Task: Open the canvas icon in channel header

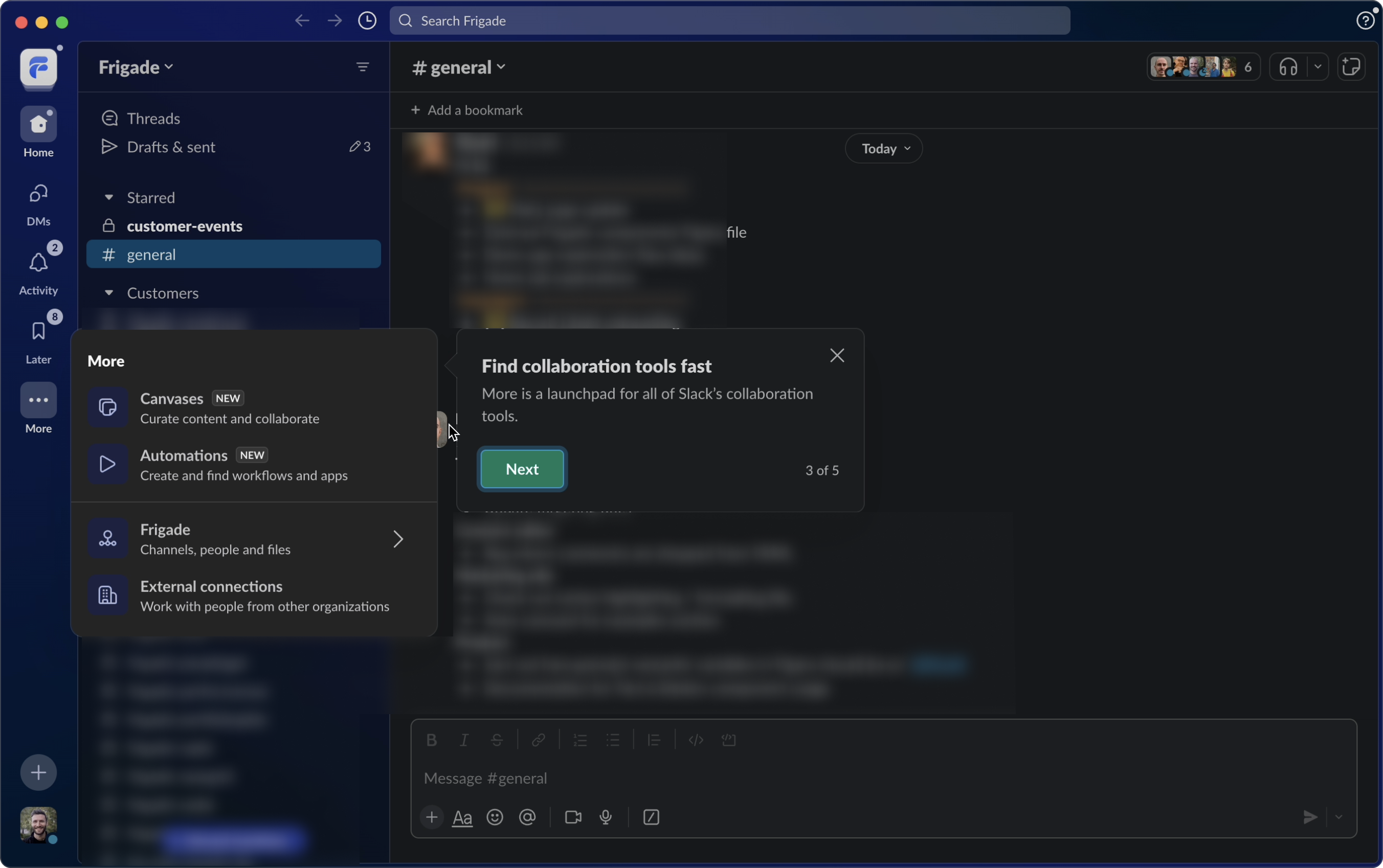Action: [x=1351, y=67]
